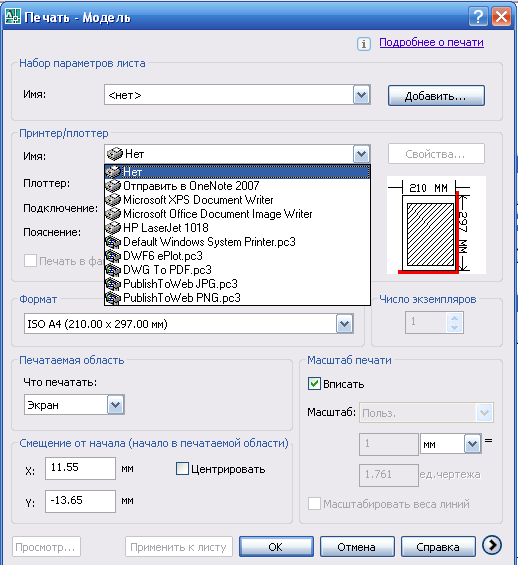Toggle the 'Вписать' fit-to-paper checkbox
Viewport: 518px width, 565px height.
tap(314, 384)
